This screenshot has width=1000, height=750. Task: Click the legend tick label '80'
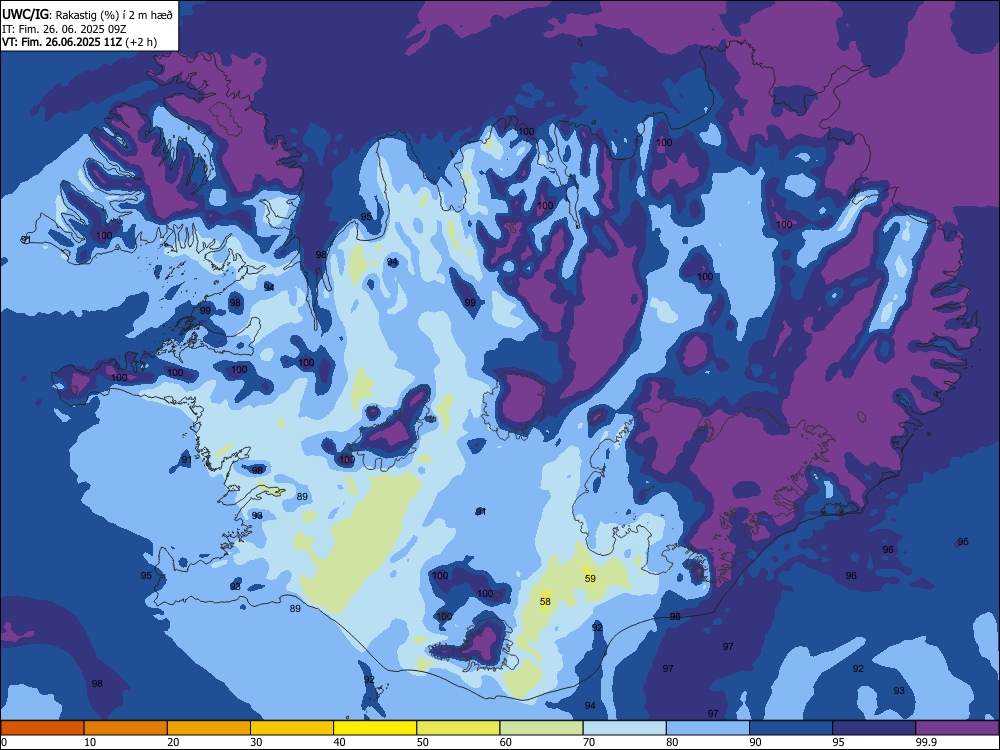672,742
